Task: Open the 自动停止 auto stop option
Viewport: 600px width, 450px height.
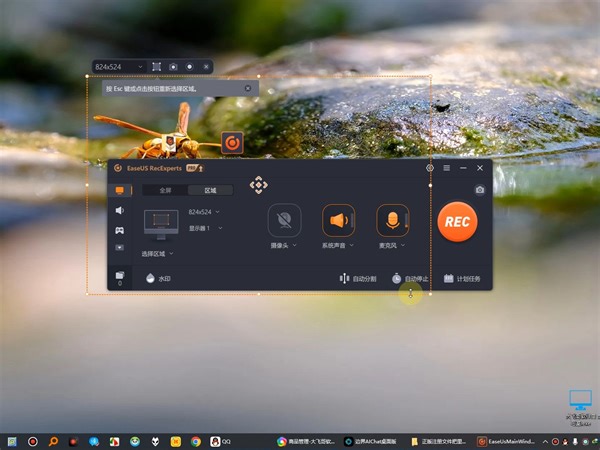Action: 410,279
